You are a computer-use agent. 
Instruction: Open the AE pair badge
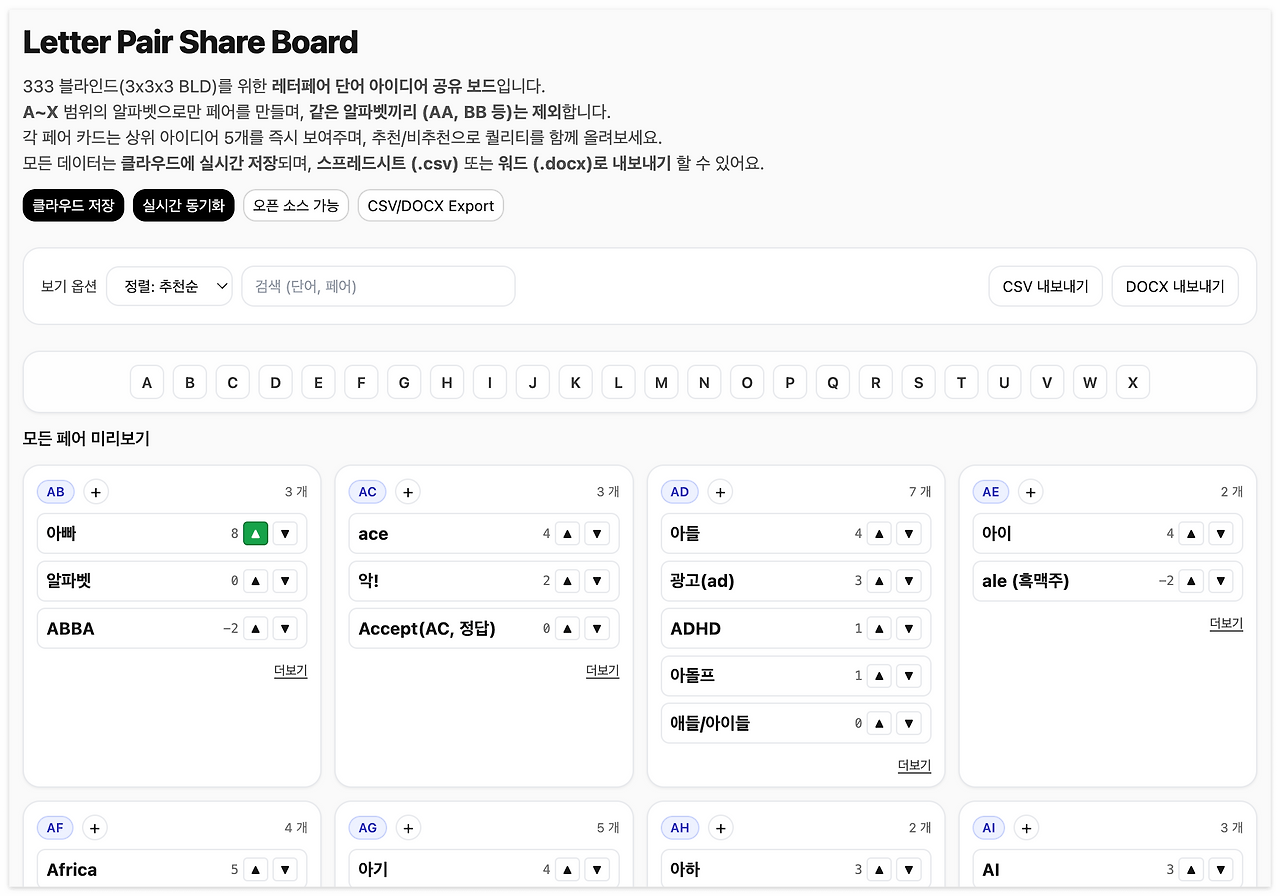pyautogui.click(x=991, y=491)
